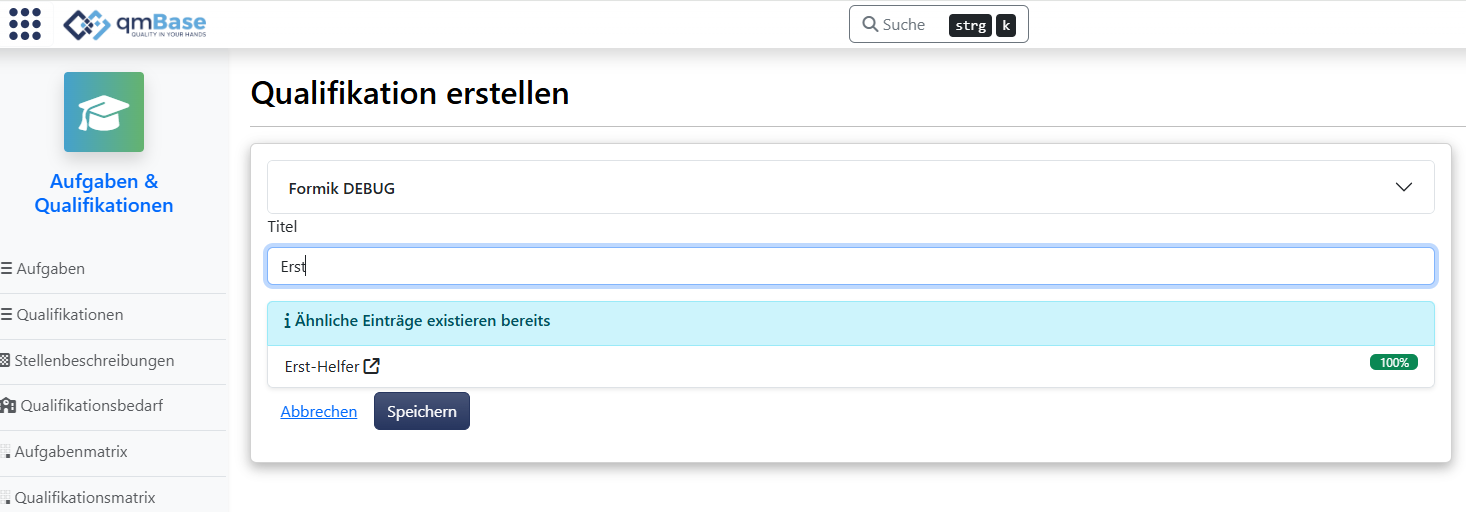Expand the Formik DEBUG chevron
The image size is (1466, 512).
[x=1404, y=187]
